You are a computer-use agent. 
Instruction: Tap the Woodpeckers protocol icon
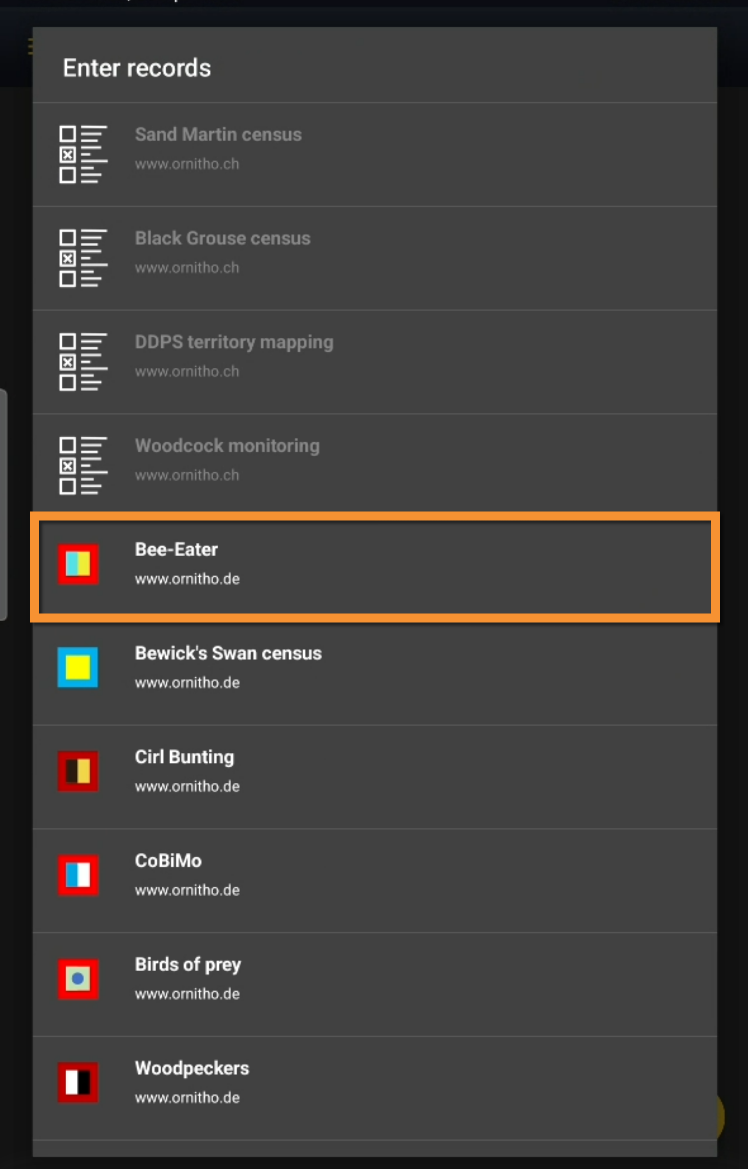[78, 1082]
